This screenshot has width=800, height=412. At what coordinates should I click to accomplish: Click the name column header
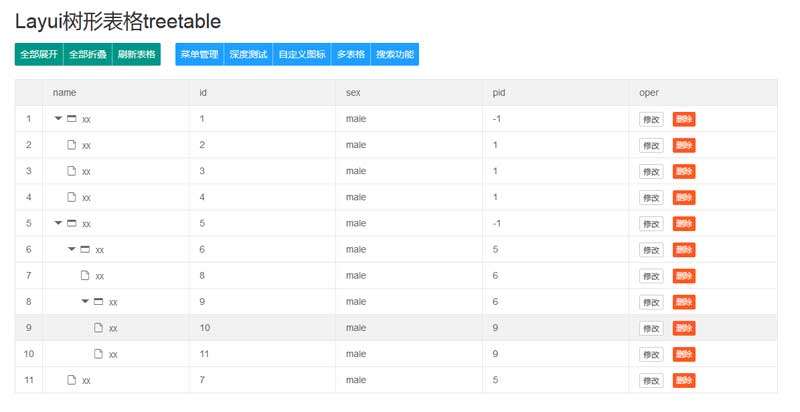(x=65, y=93)
